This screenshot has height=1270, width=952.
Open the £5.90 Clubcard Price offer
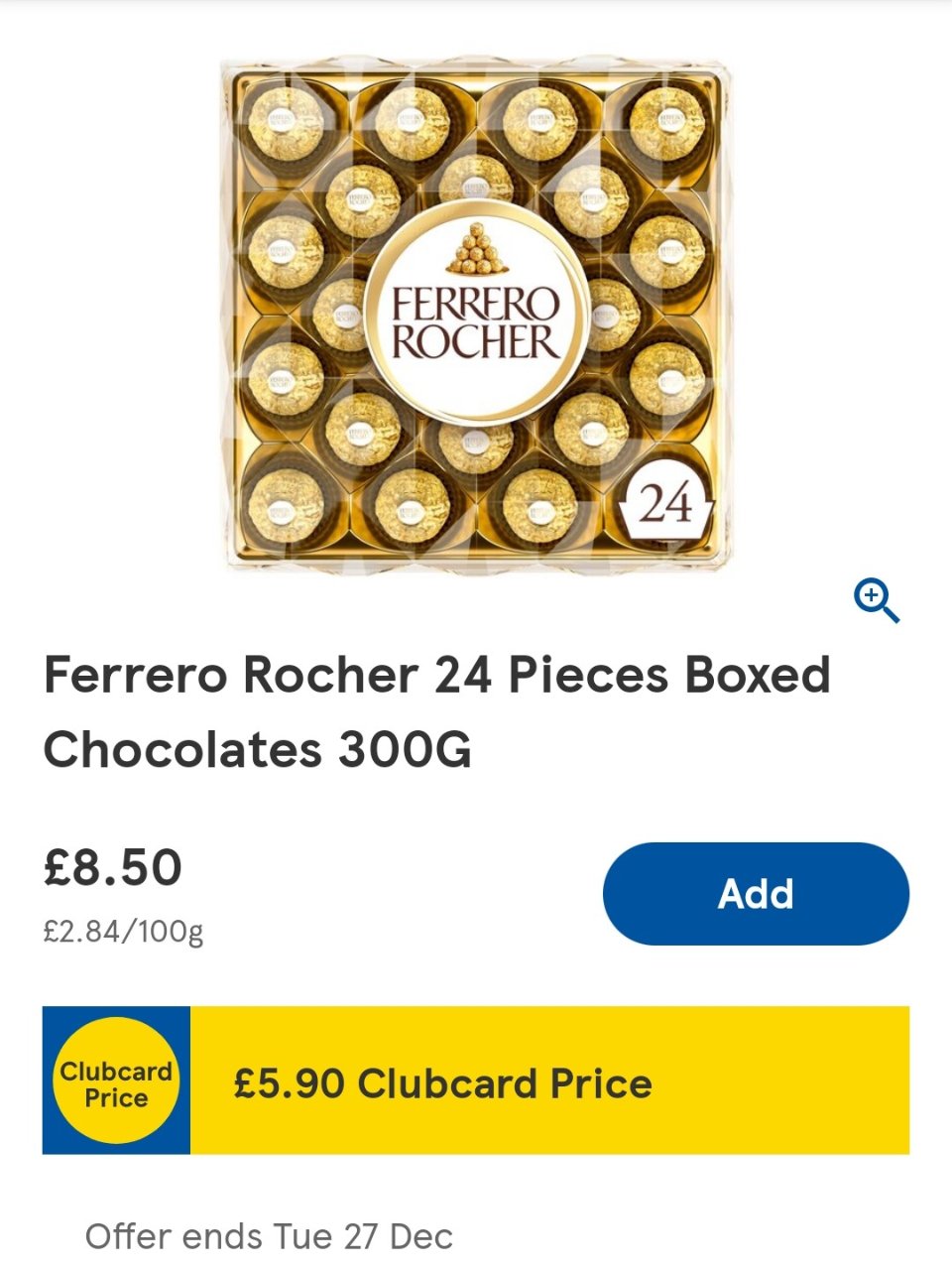point(442,1083)
